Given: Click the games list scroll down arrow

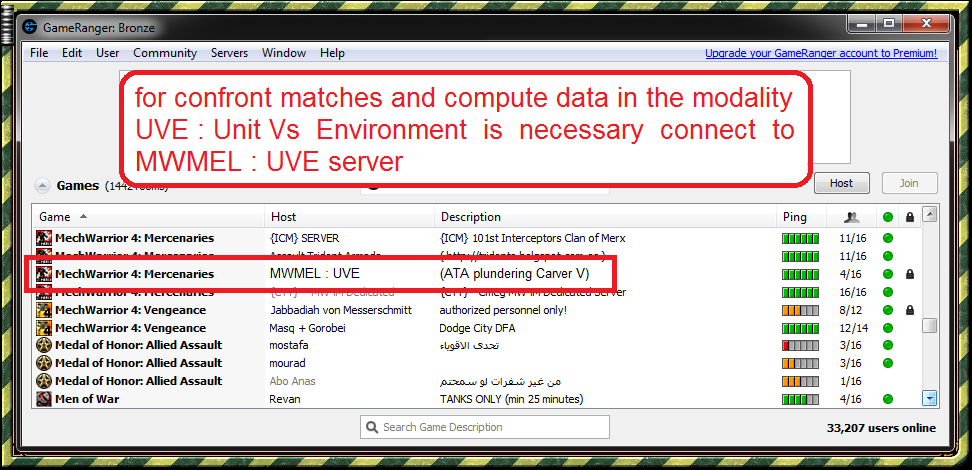Looking at the screenshot, I should click(x=929, y=398).
